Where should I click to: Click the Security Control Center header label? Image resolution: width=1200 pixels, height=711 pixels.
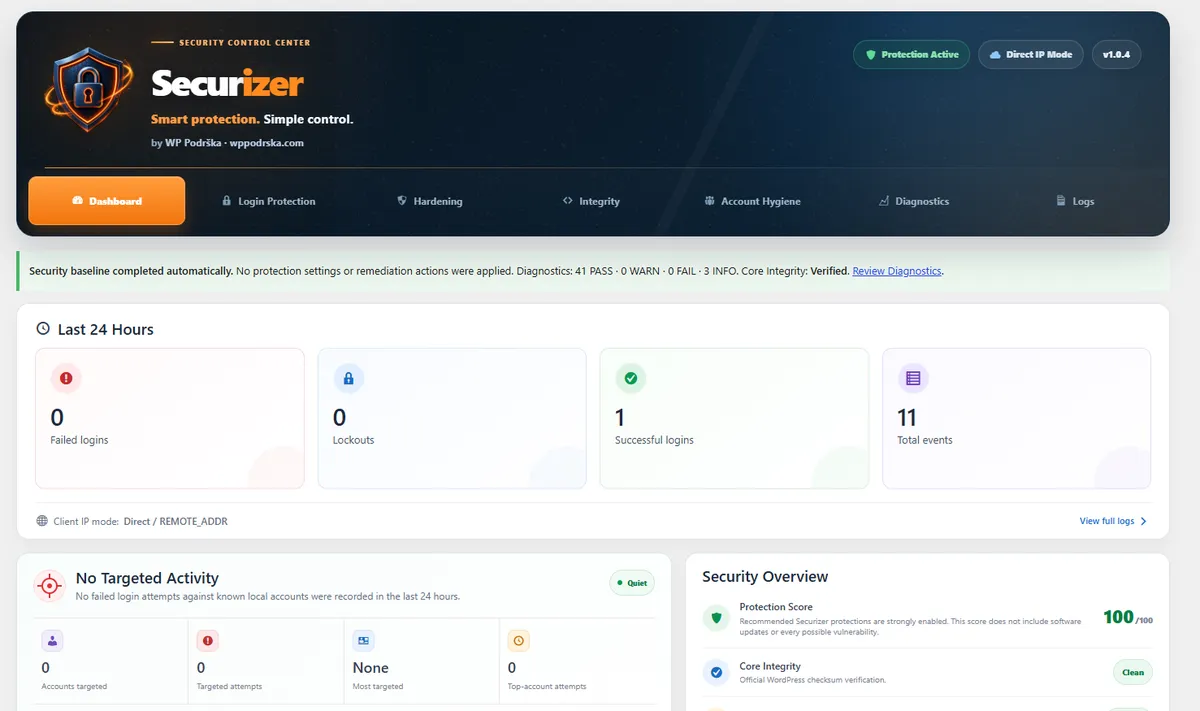pyautogui.click(x=244, y=43)
